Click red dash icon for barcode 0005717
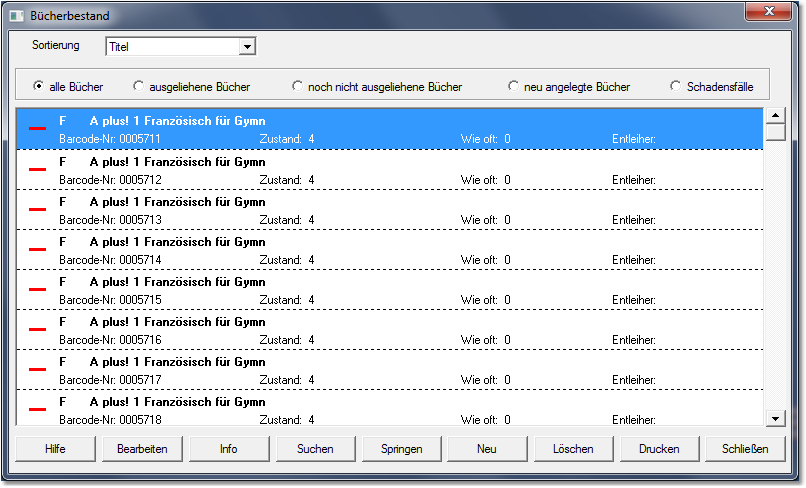Viewport: 806px width, 488px height. tap(37, 370)
